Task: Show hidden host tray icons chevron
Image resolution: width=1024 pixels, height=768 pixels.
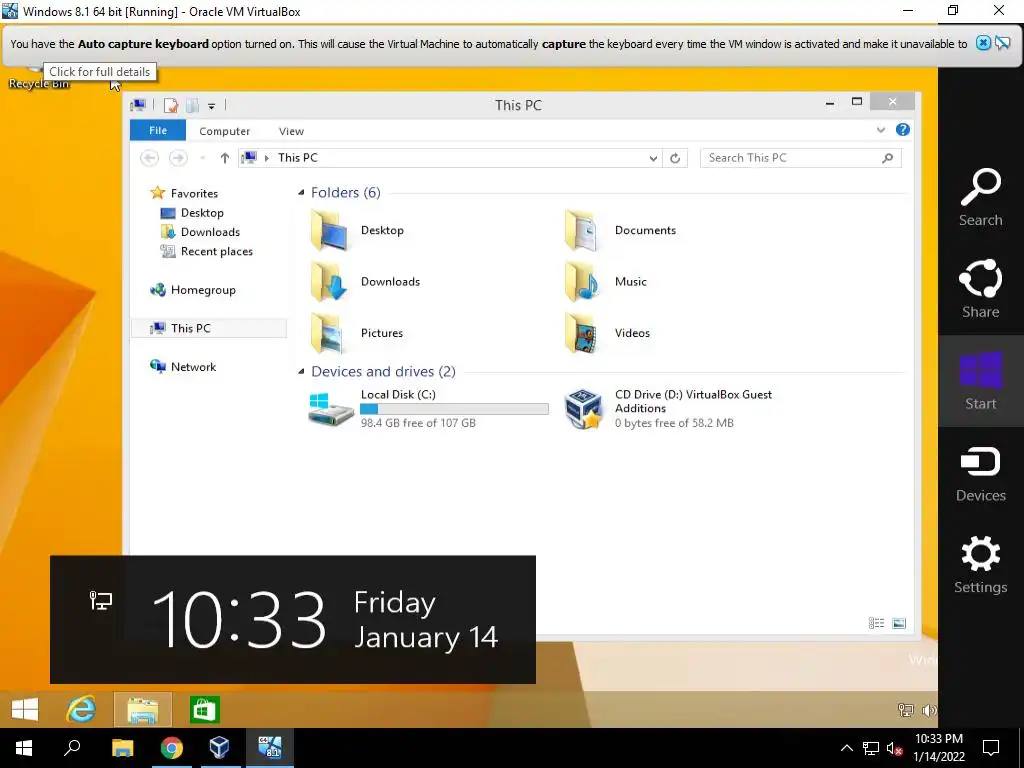Action: click(x=846, y=748)
